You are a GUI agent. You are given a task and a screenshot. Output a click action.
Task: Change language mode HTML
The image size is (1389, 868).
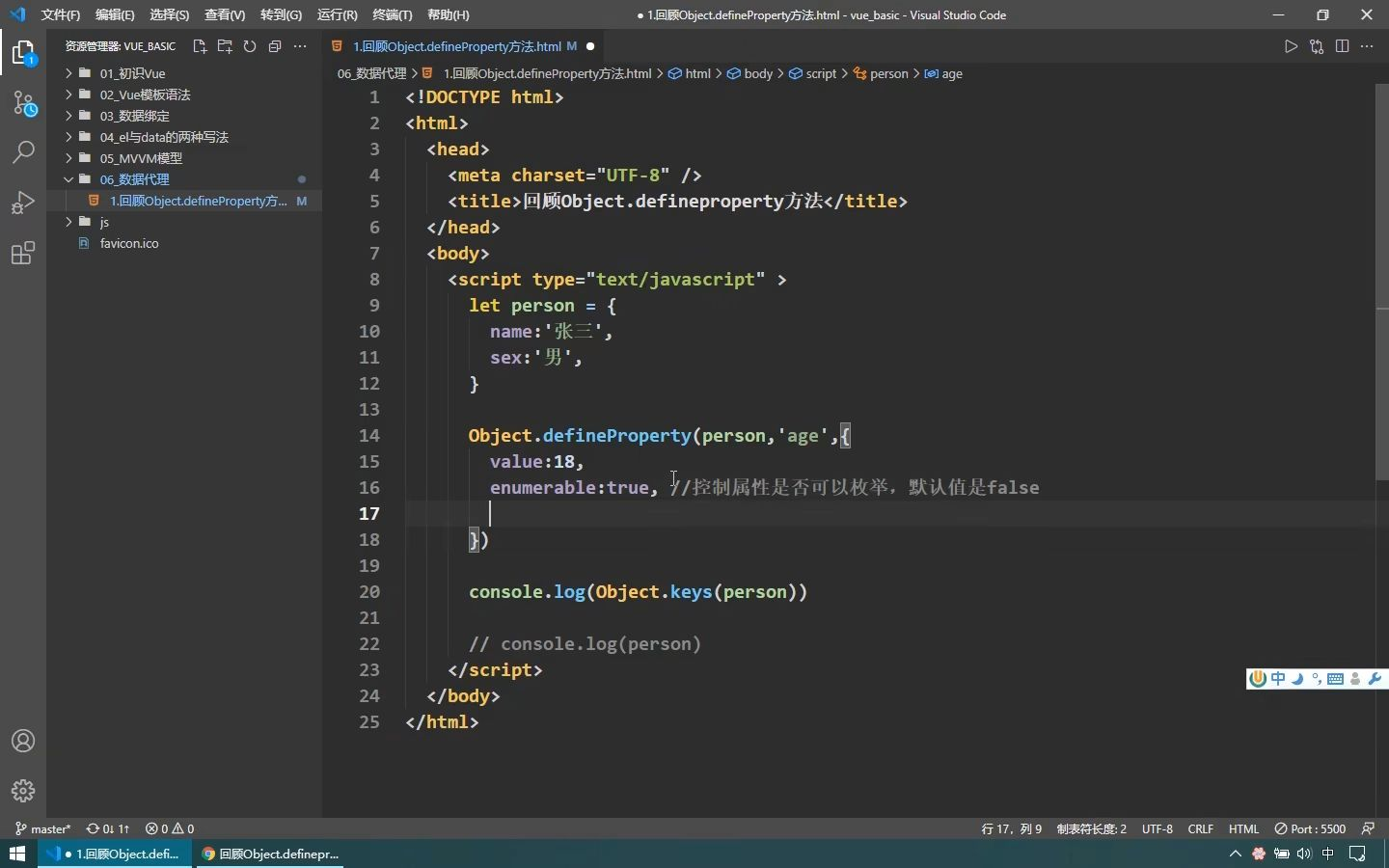[1243, 828]
